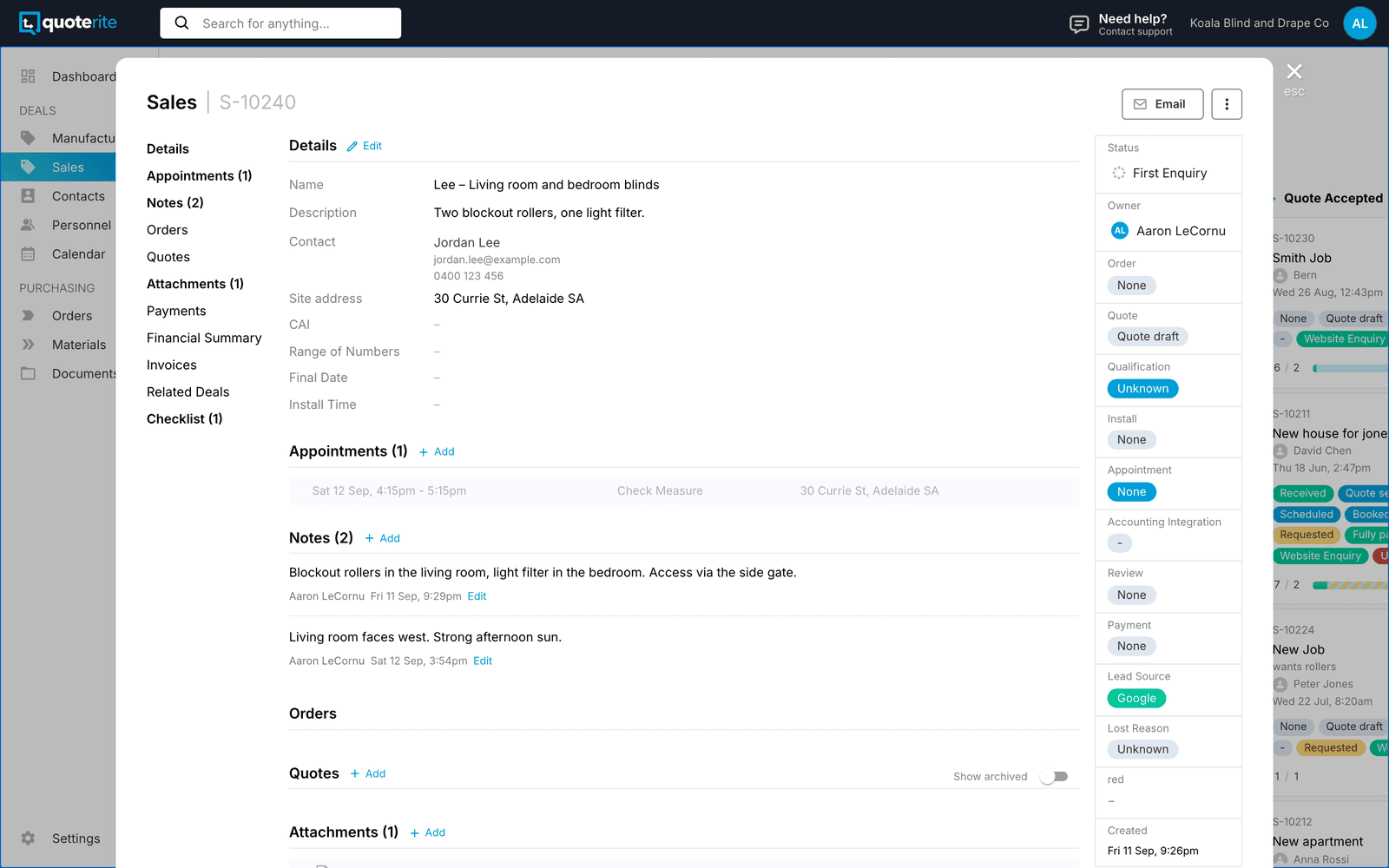Image resolution: width=1389 pixels, height=868 pixels.
Task: Open the First Enquiry status dropdown
Action: click(x=1168, y=173)
